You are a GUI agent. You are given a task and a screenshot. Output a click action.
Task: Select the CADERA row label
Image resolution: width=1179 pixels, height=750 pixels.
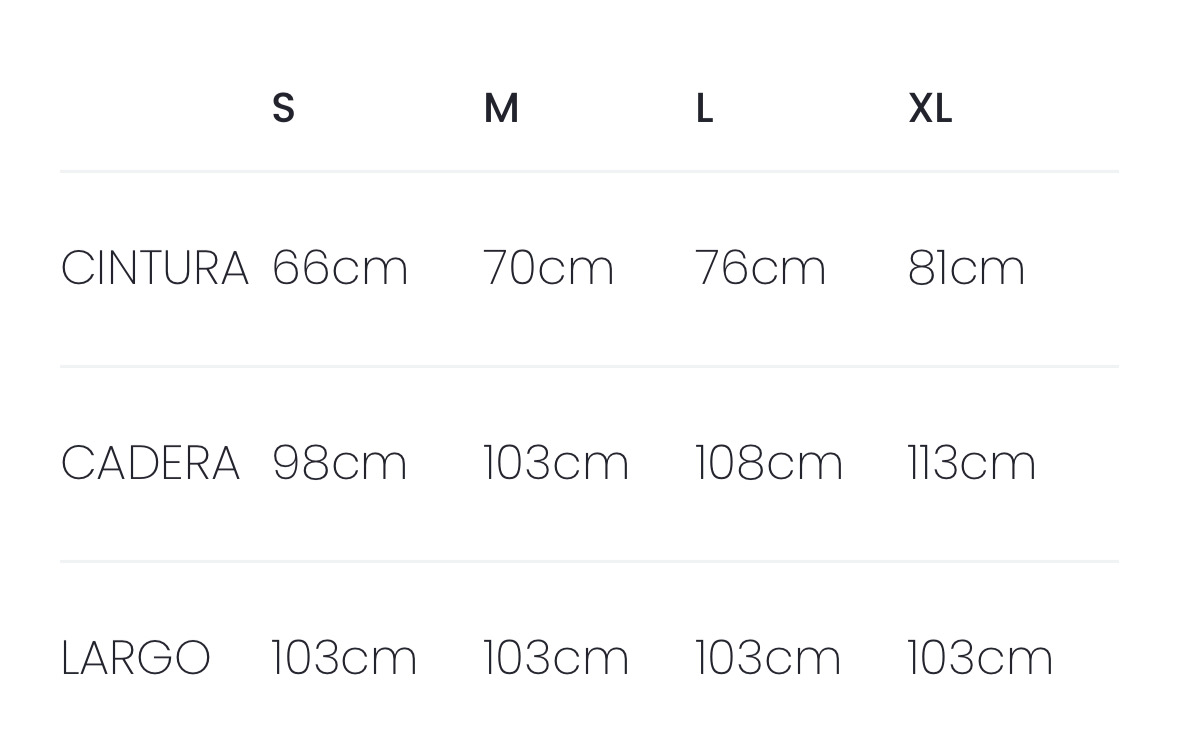tap(150, 463)
